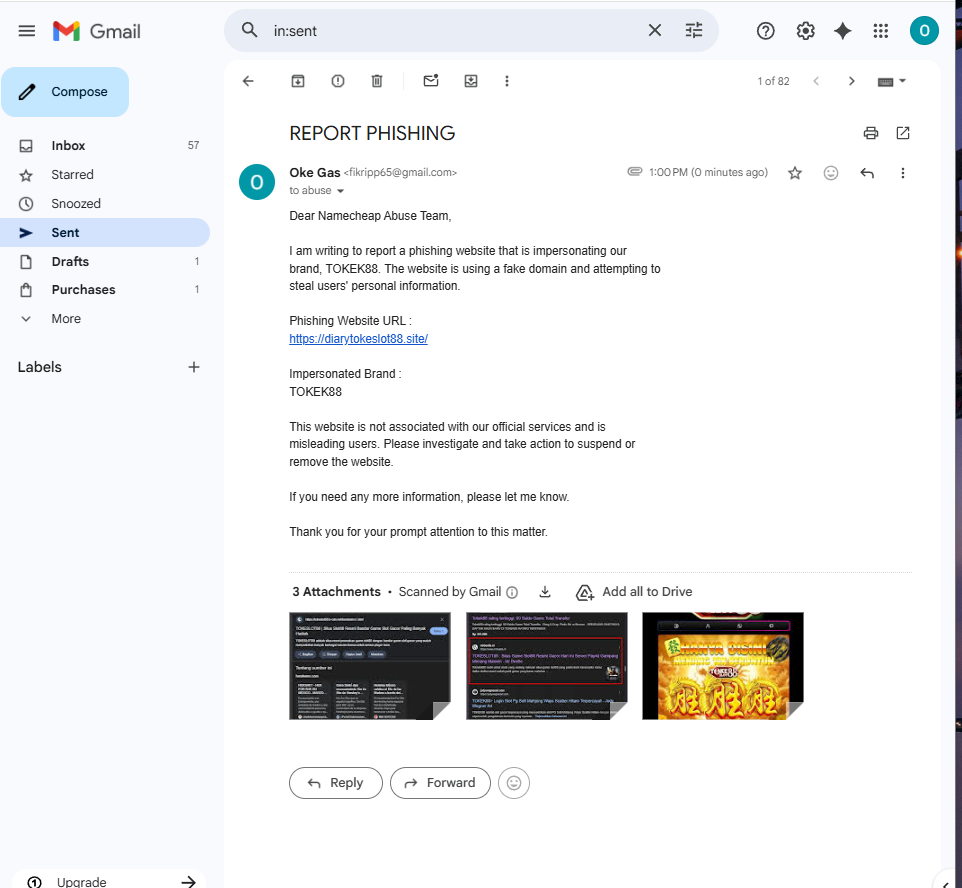Open the first attachment thumbnail

[369, 666]
